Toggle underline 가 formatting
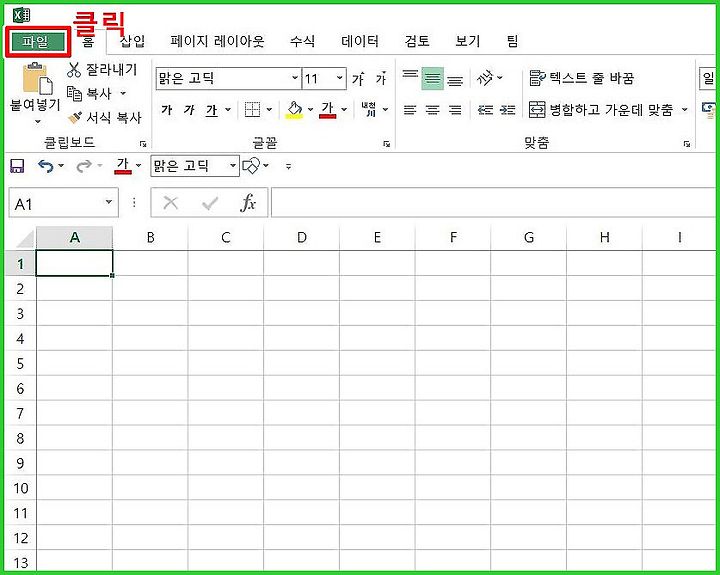 [x=211, y=110]
